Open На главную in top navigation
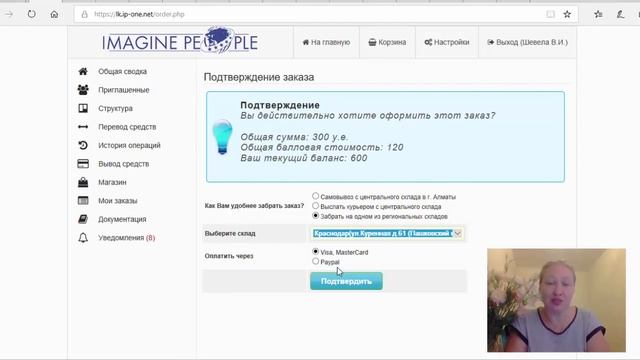Viewport: 640px width, 360px height. 326,42
